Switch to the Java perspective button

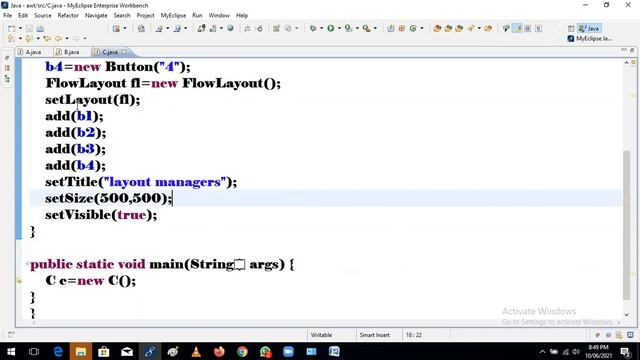pyautogui.click(x=589, y=29)
